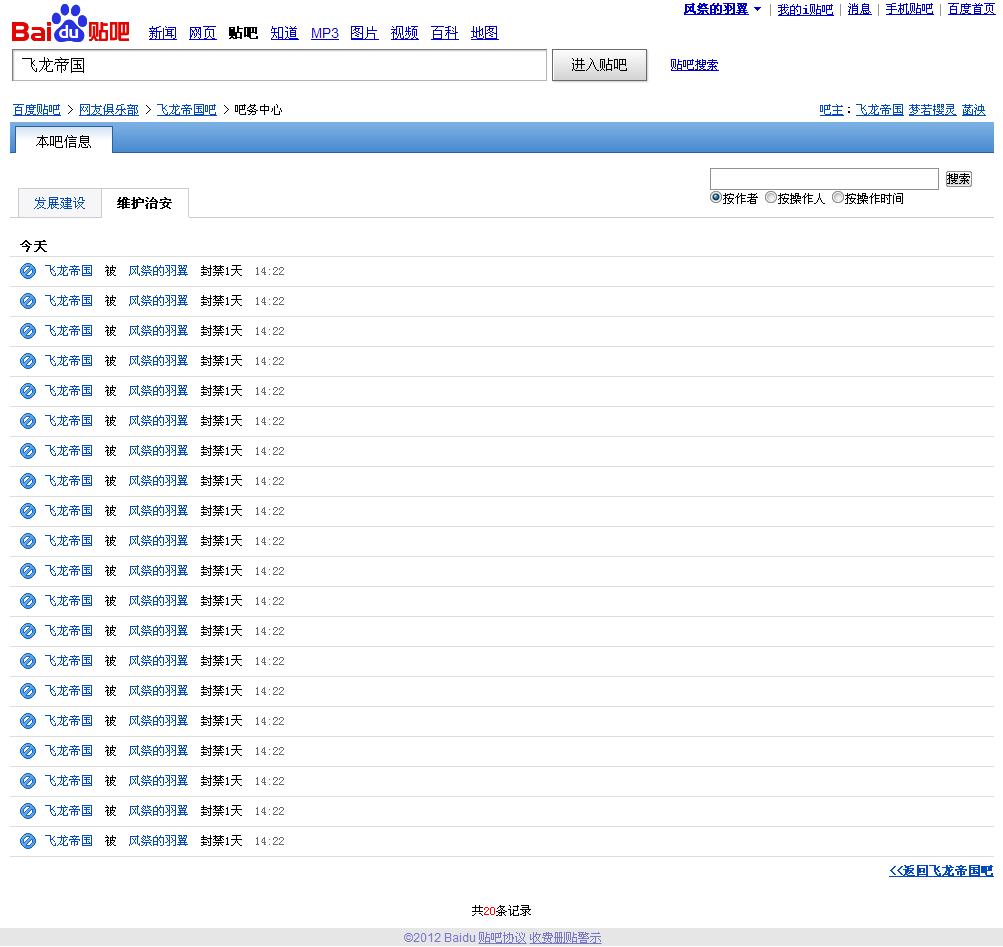1003x947 pixels.
Task: Open the 贴吧搜索 link
Action: [694, 65]
